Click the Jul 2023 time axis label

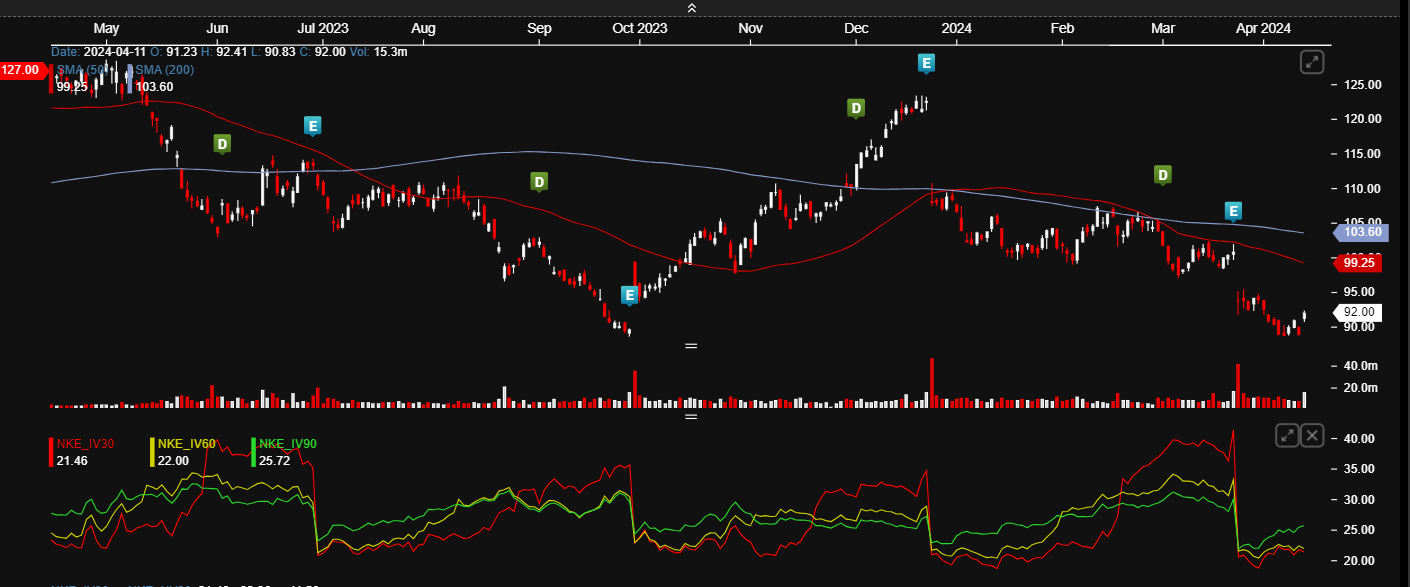(323, 28)
